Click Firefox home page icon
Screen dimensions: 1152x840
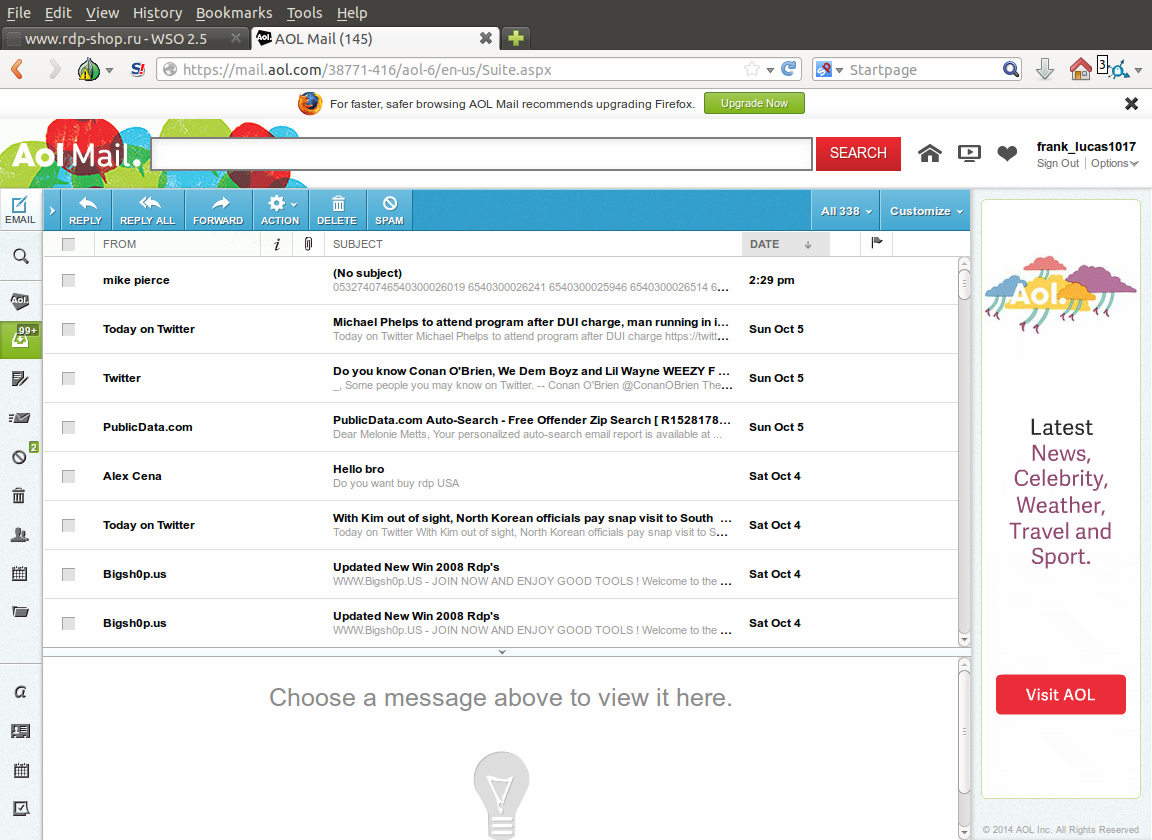pyautogui.click(x=1080, y=69)
